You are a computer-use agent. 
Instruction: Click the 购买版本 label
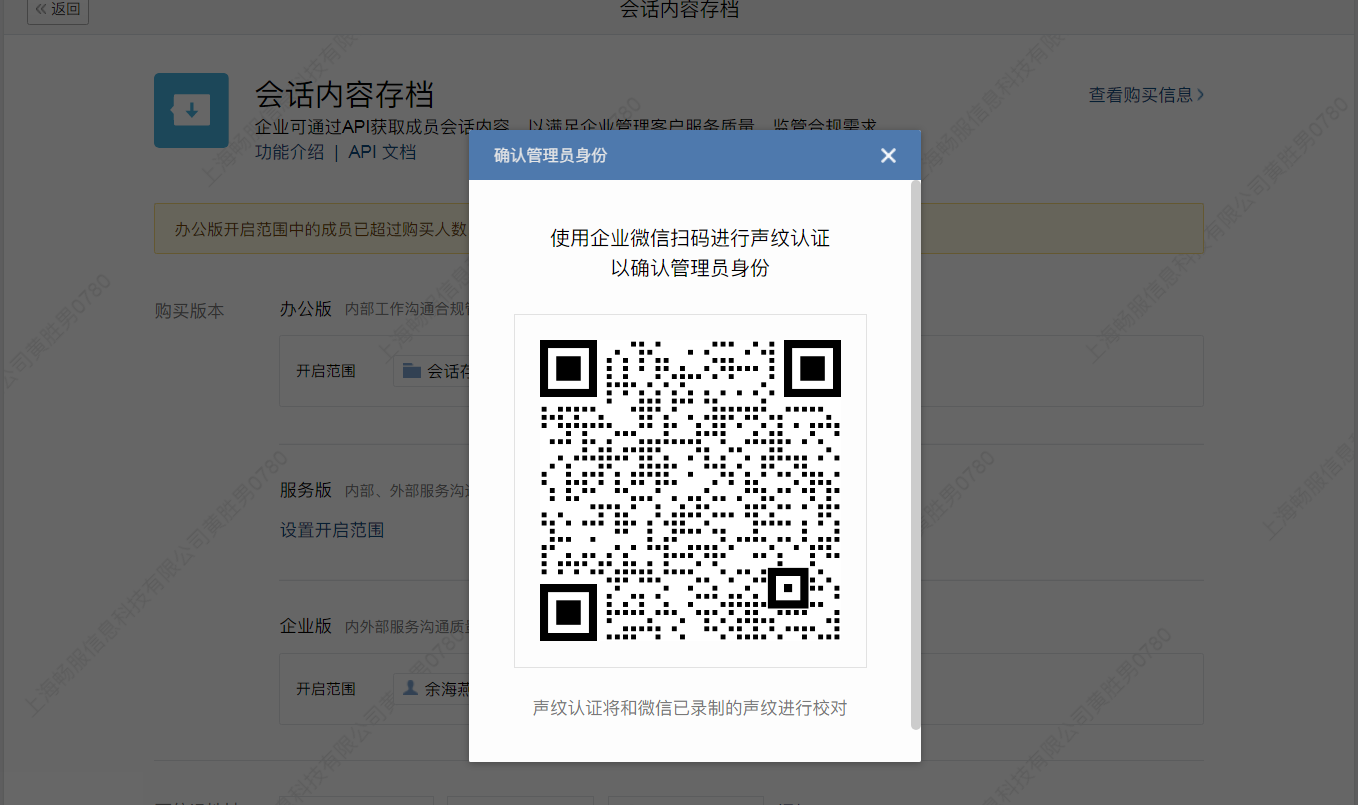pos(189,311)
